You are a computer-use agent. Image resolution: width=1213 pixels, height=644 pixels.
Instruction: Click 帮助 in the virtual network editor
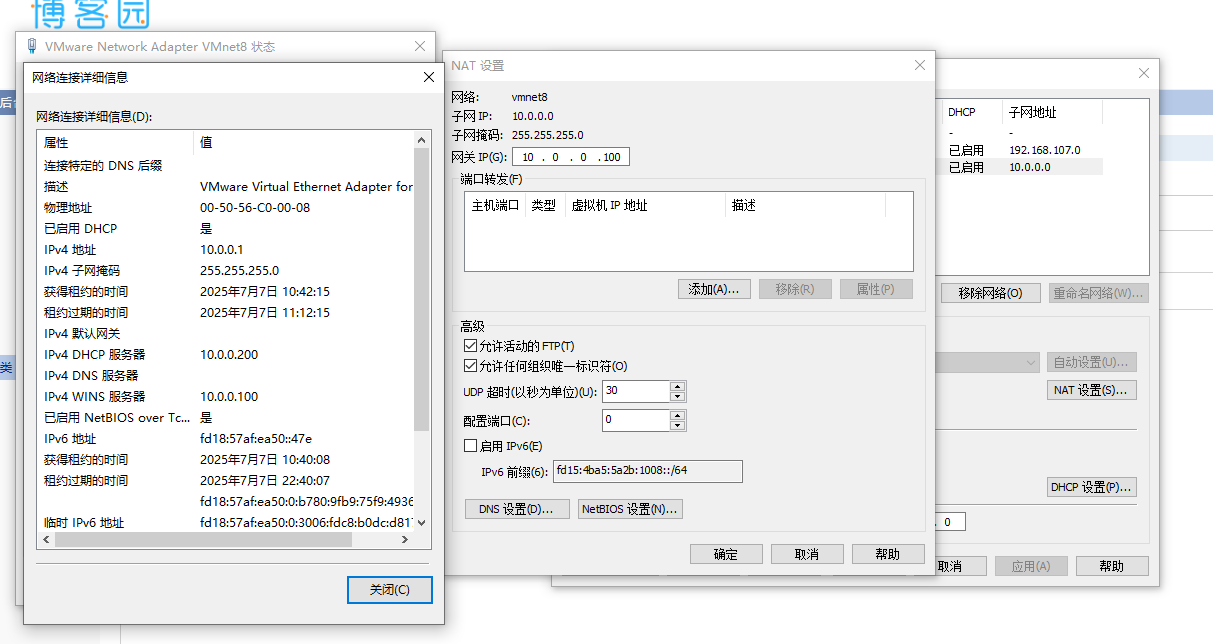point(1112,566)
